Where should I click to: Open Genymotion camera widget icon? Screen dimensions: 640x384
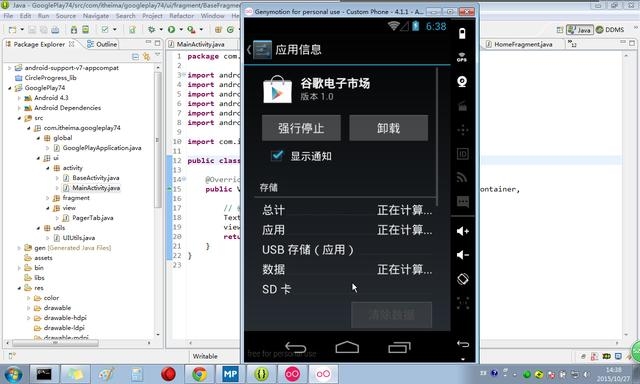462,81
